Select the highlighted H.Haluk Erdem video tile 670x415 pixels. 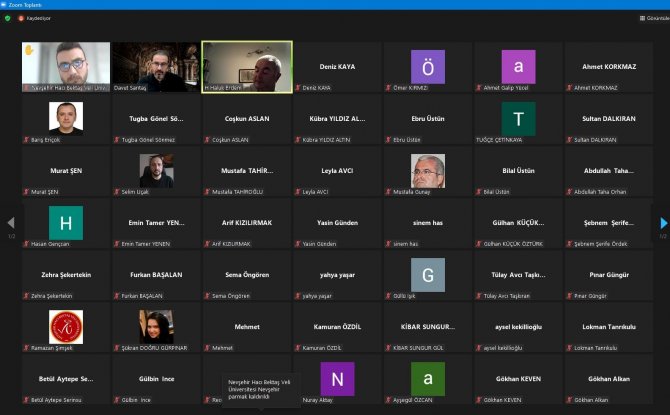(x=246, y=66)
